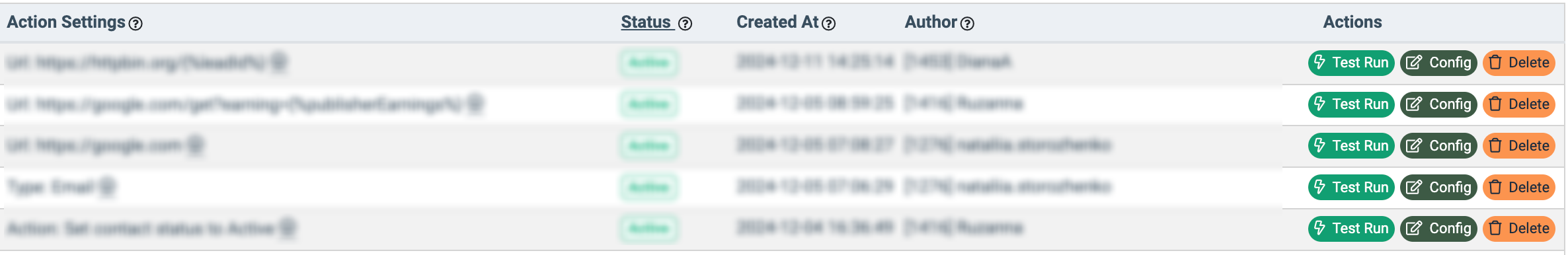Click the help icon beside Author
This screenshot has width=1568, height=255.
coord(967,24)
